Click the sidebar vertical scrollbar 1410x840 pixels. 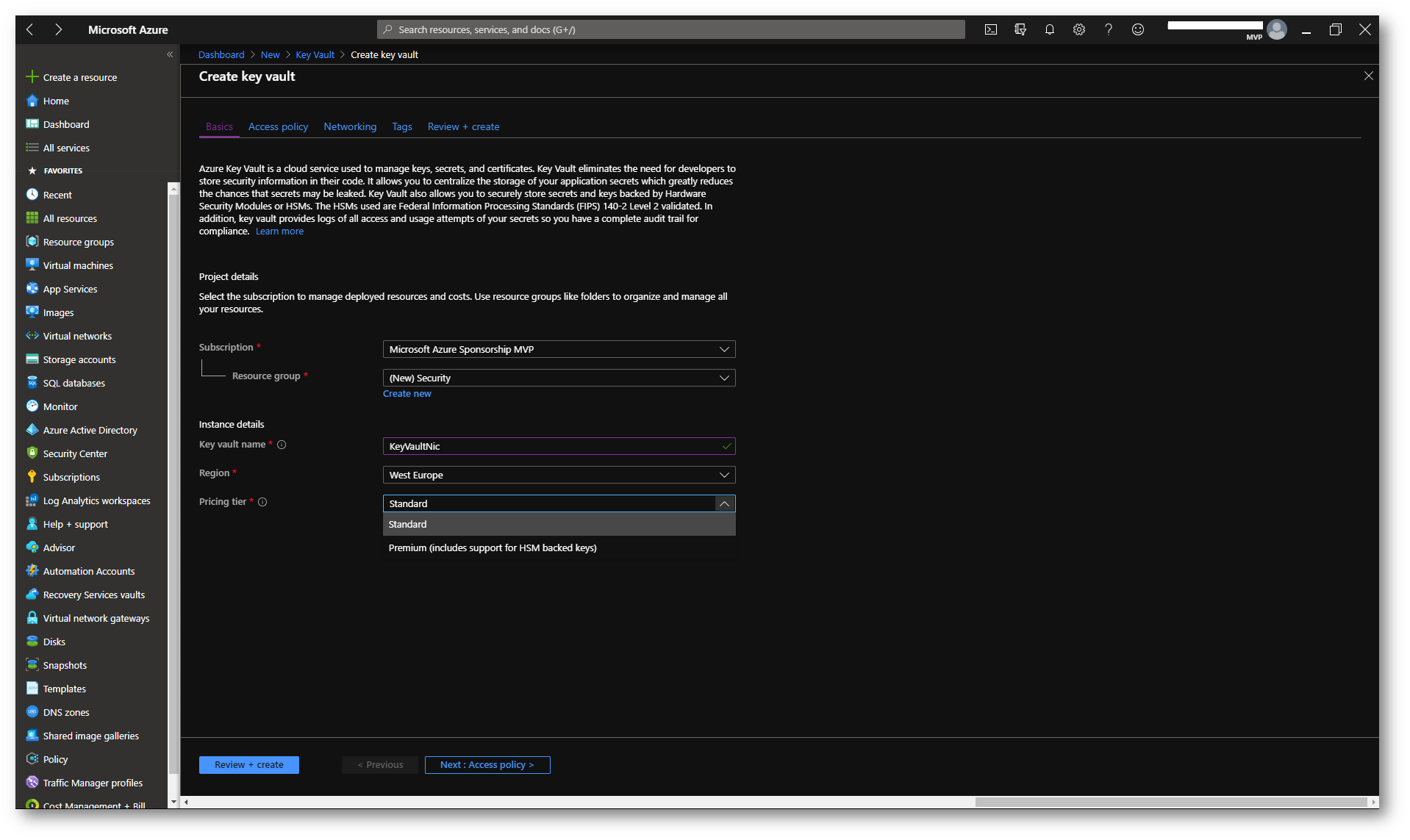click(173, 485)
